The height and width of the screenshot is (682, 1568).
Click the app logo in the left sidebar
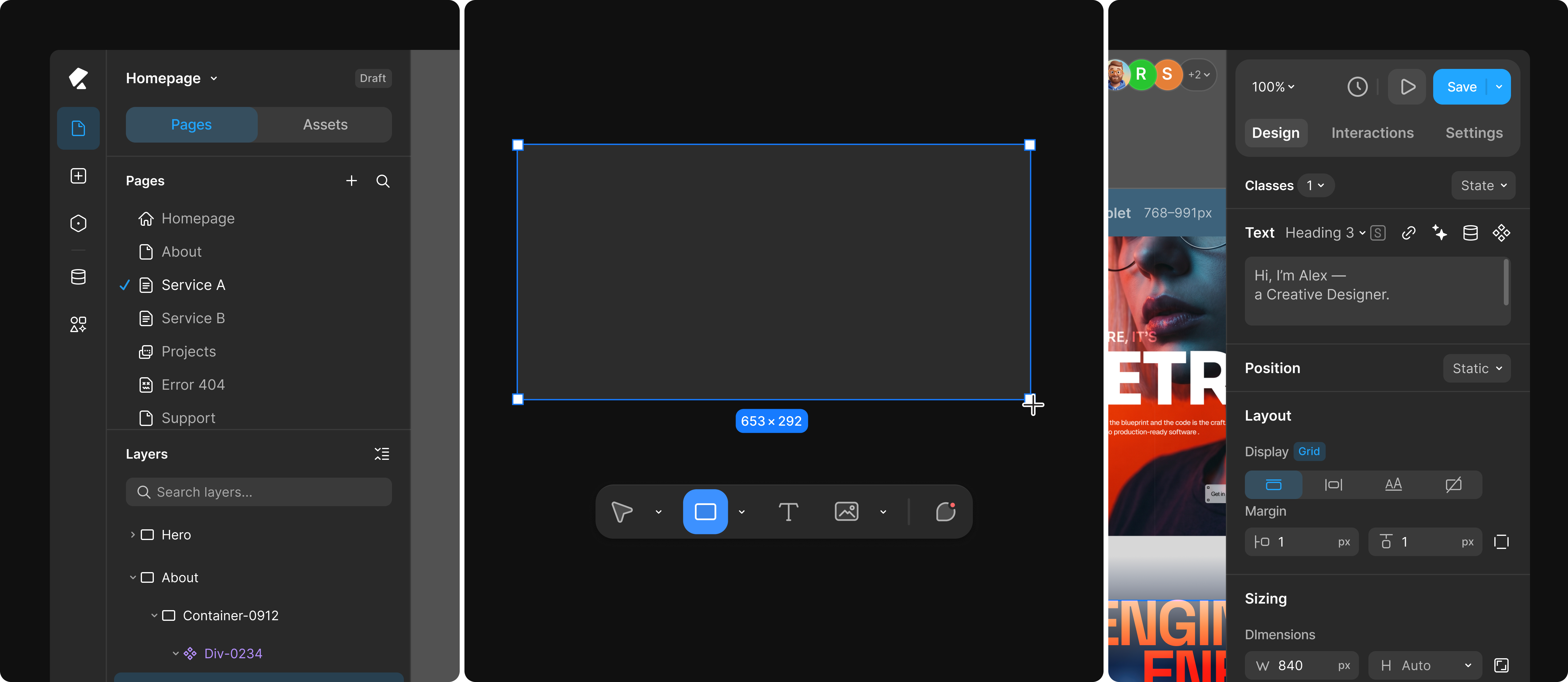tap(78, 78)
